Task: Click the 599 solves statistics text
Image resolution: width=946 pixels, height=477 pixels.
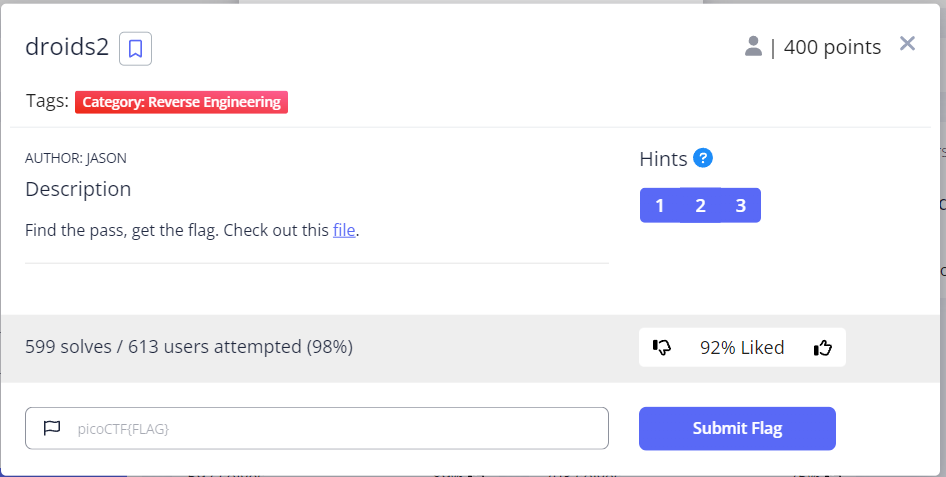Action: (x=188, y=347)
